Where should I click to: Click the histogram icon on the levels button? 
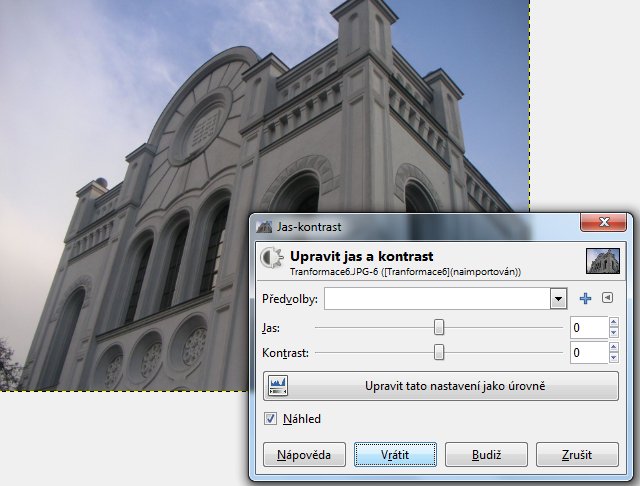pyautogui.click(x=278, y=386)
